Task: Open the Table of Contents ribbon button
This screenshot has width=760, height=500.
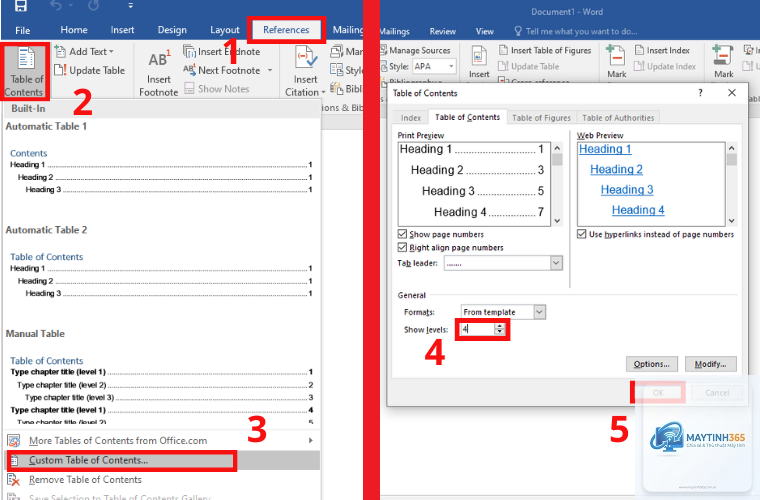Action: pos(25,71)
